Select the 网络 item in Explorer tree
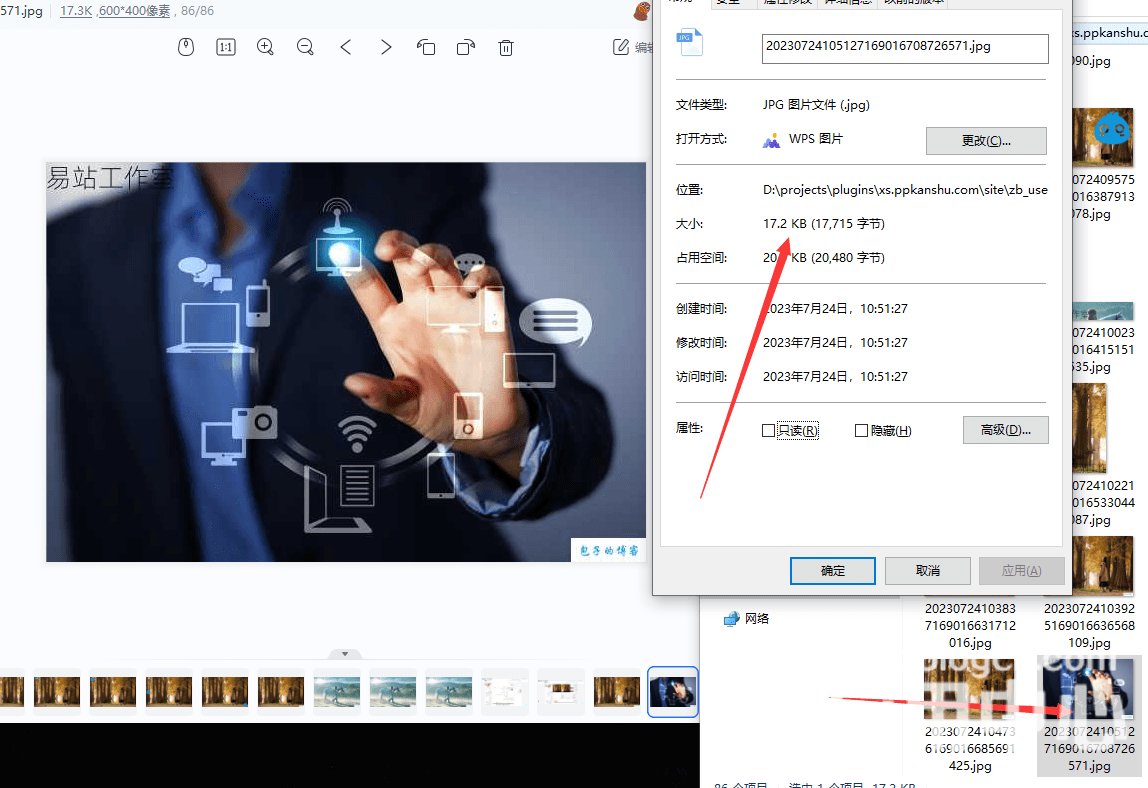The width and height of the screenshot is (1148, 788). click(x=747, y=619)
